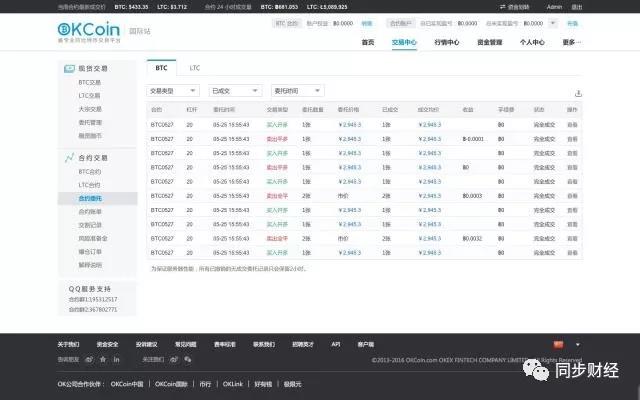Click the LinkedIn icon in footer
640x400 pixels.
[x=116, y=358]
